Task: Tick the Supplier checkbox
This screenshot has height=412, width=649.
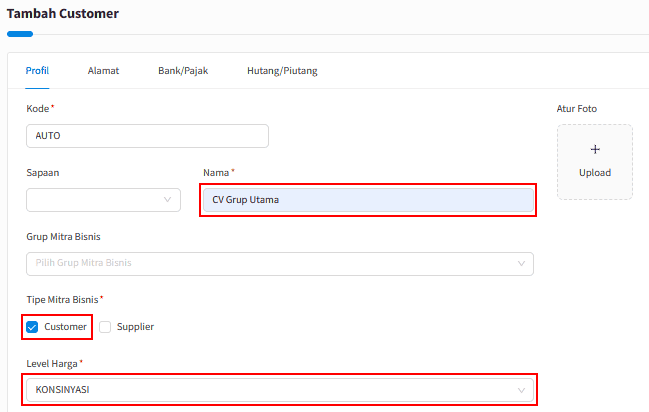Action: [x=105, y=327]
